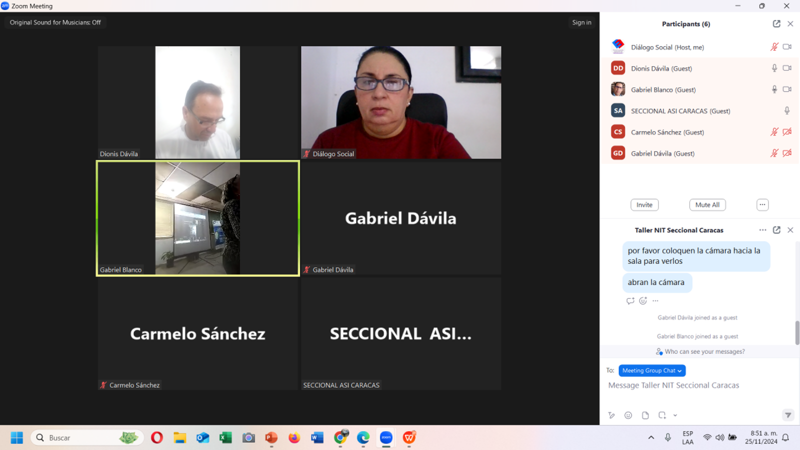The image size is (800, 450).
Task: Click the chat panel scrollbar
Action: [797, 333]
